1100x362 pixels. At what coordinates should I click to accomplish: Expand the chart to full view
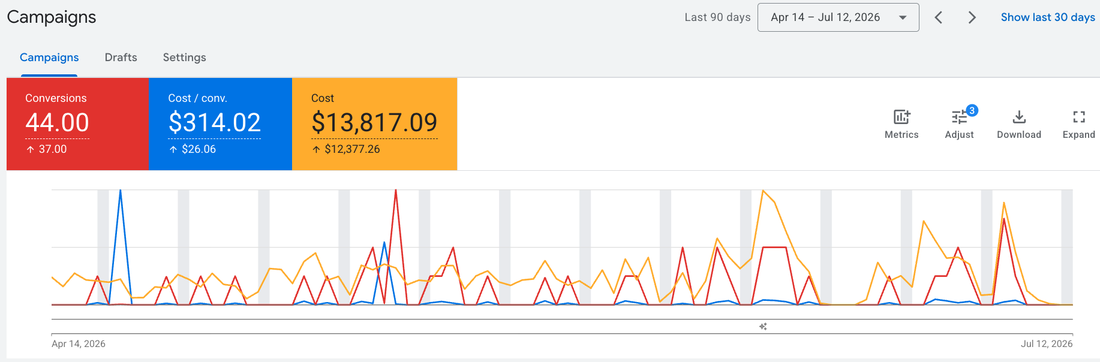1079,124
